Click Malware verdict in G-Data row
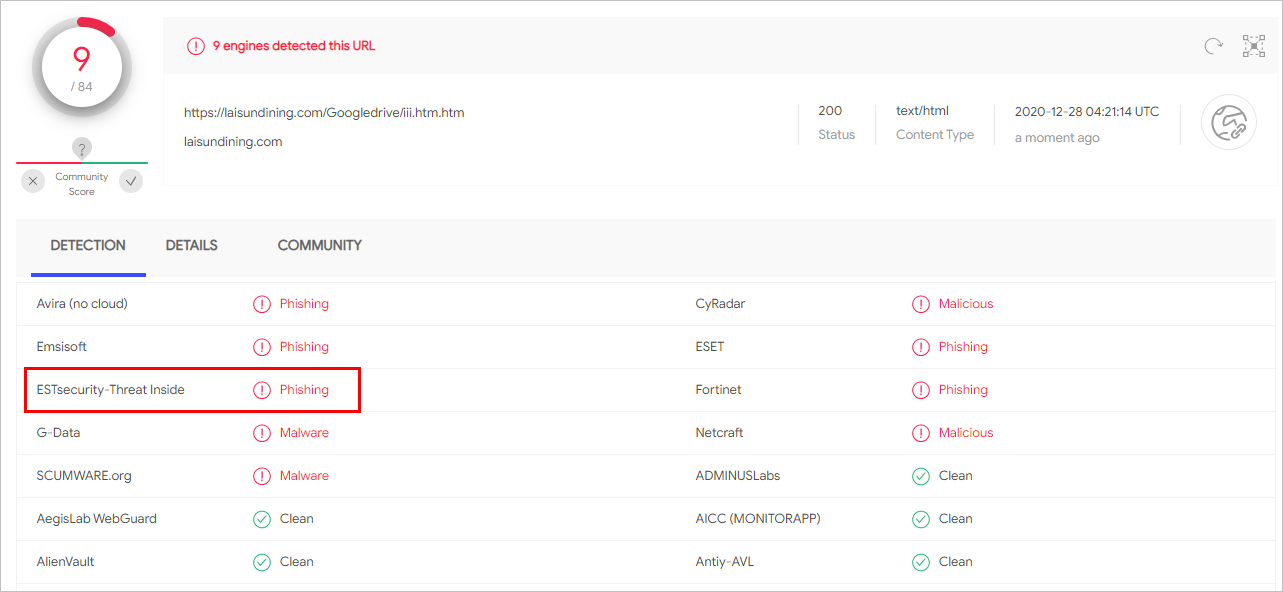Image resolution: width=1283 pixels, height=592 pixels. click(x=304, y=433)
